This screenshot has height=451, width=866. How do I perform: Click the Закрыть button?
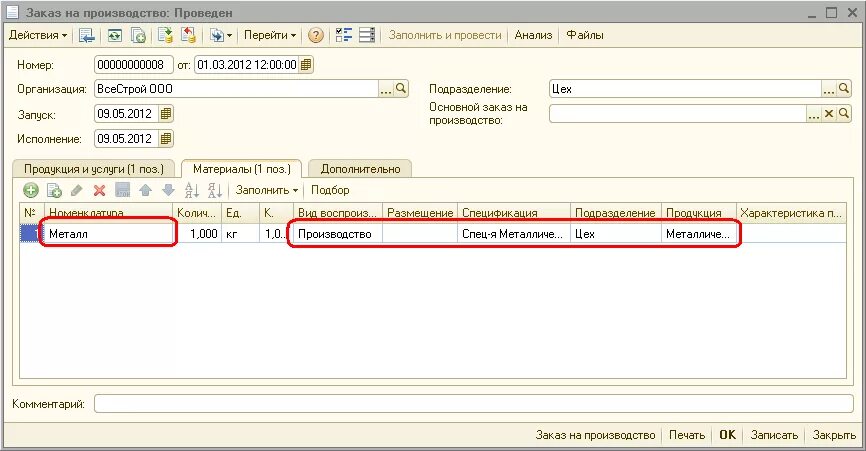click(834, 435)
